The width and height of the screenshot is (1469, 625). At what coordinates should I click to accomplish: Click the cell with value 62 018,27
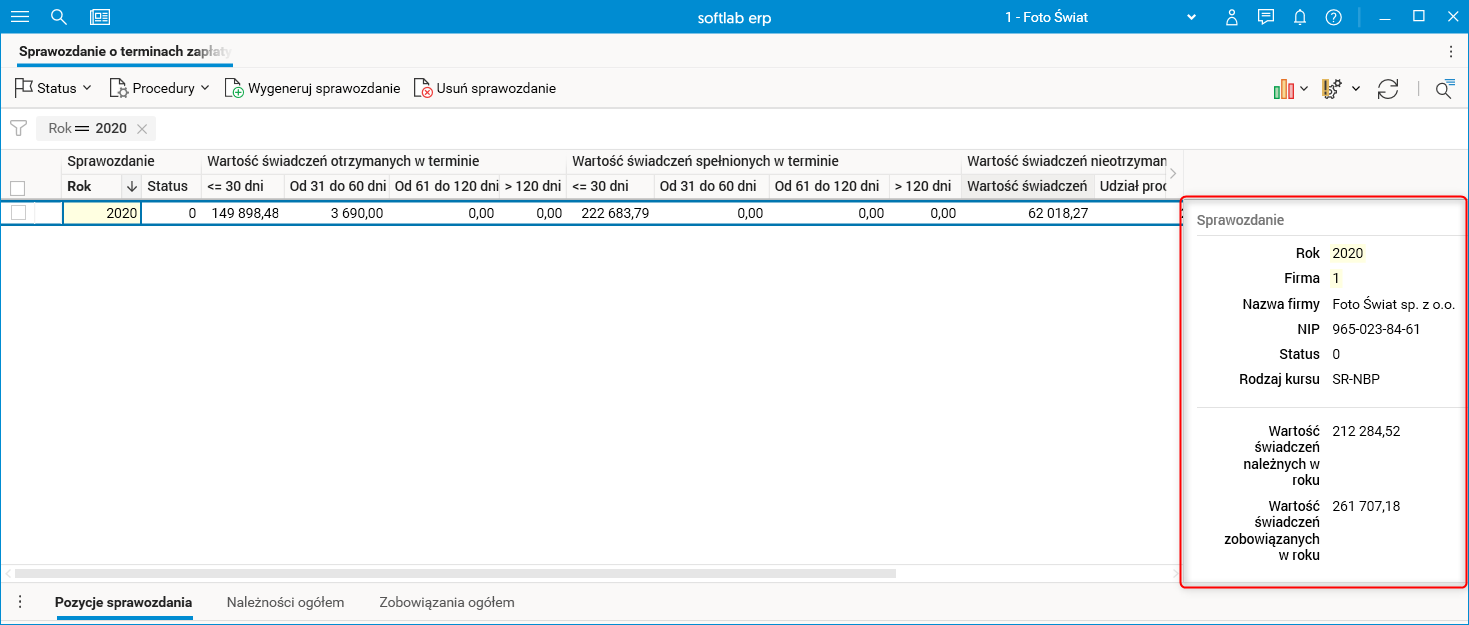tap(1027, 213)
